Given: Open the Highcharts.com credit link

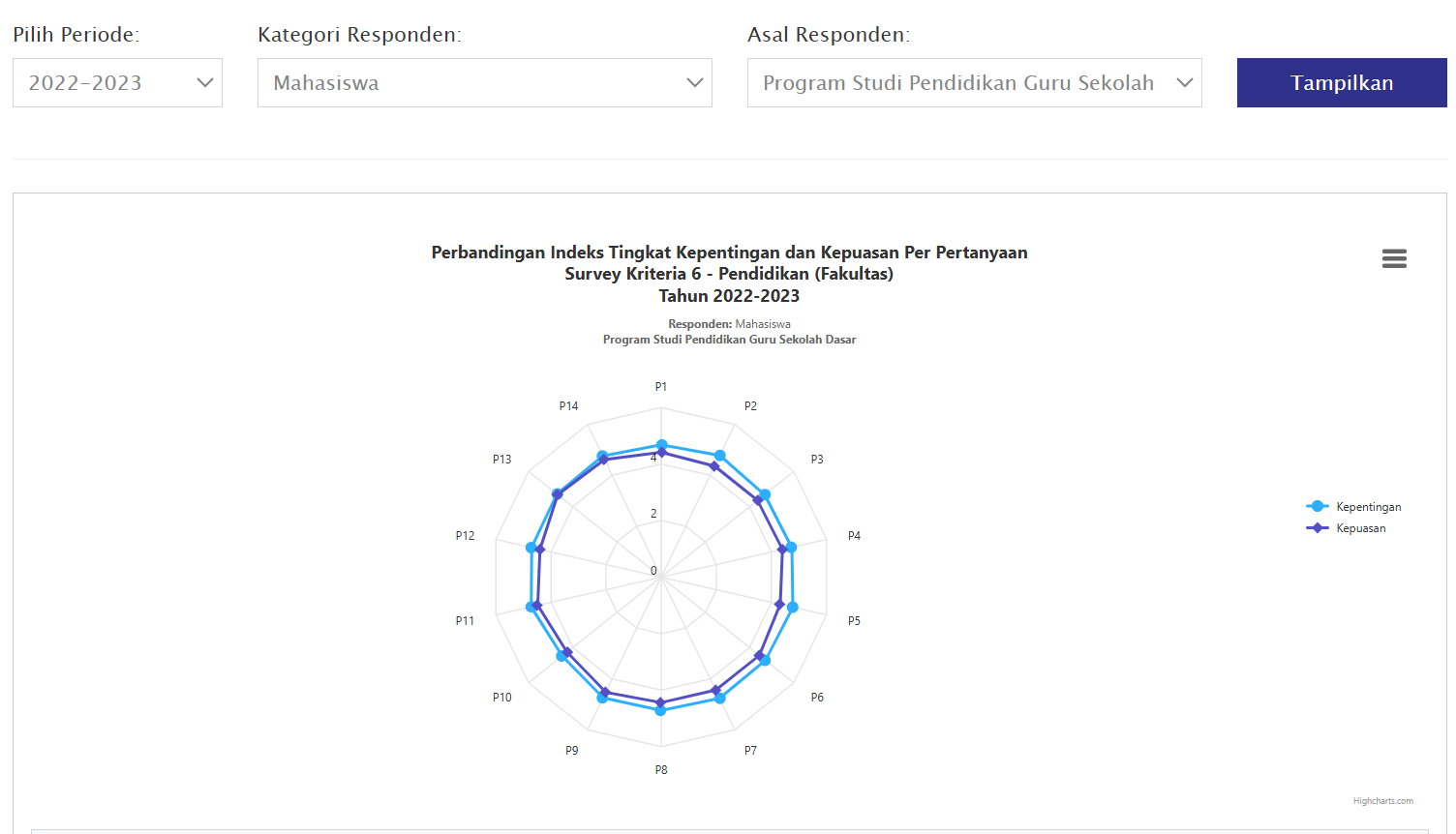Looking at the screenshot, I should [1383, 801].
